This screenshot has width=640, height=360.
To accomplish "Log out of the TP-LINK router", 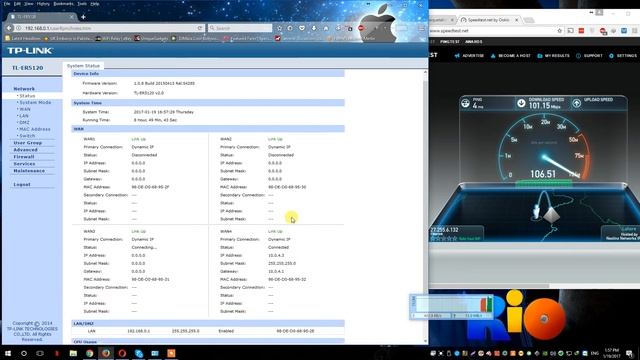I will (x=22, y=184).
